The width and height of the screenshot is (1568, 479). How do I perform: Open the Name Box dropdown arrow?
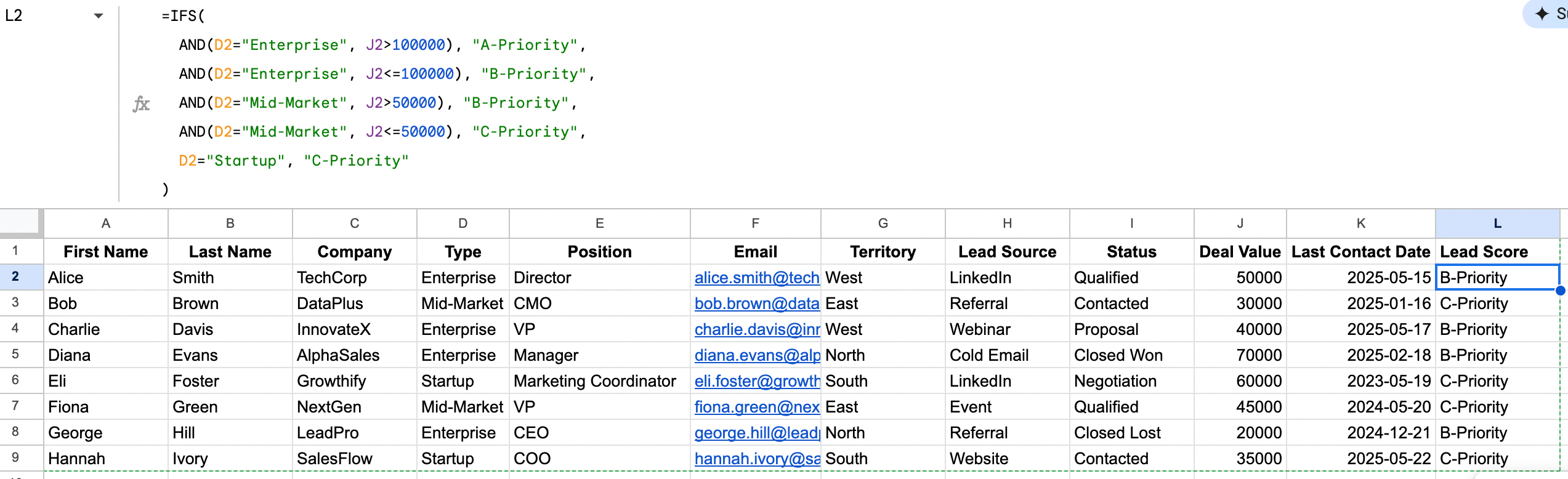(x=99, y=16)
